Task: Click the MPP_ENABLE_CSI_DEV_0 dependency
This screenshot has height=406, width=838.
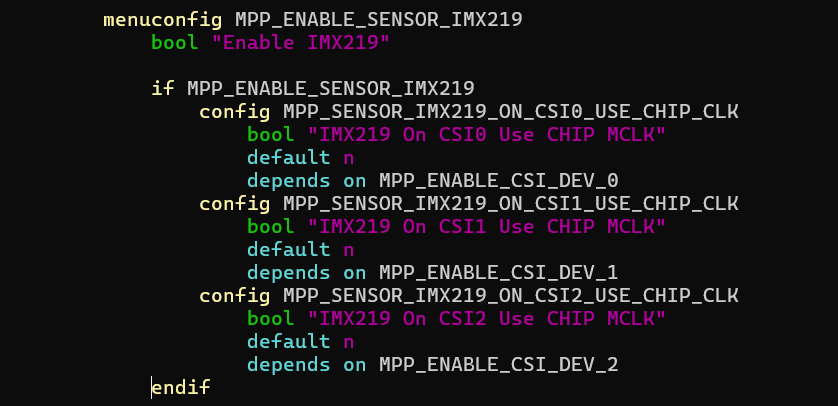Action: 498,180
